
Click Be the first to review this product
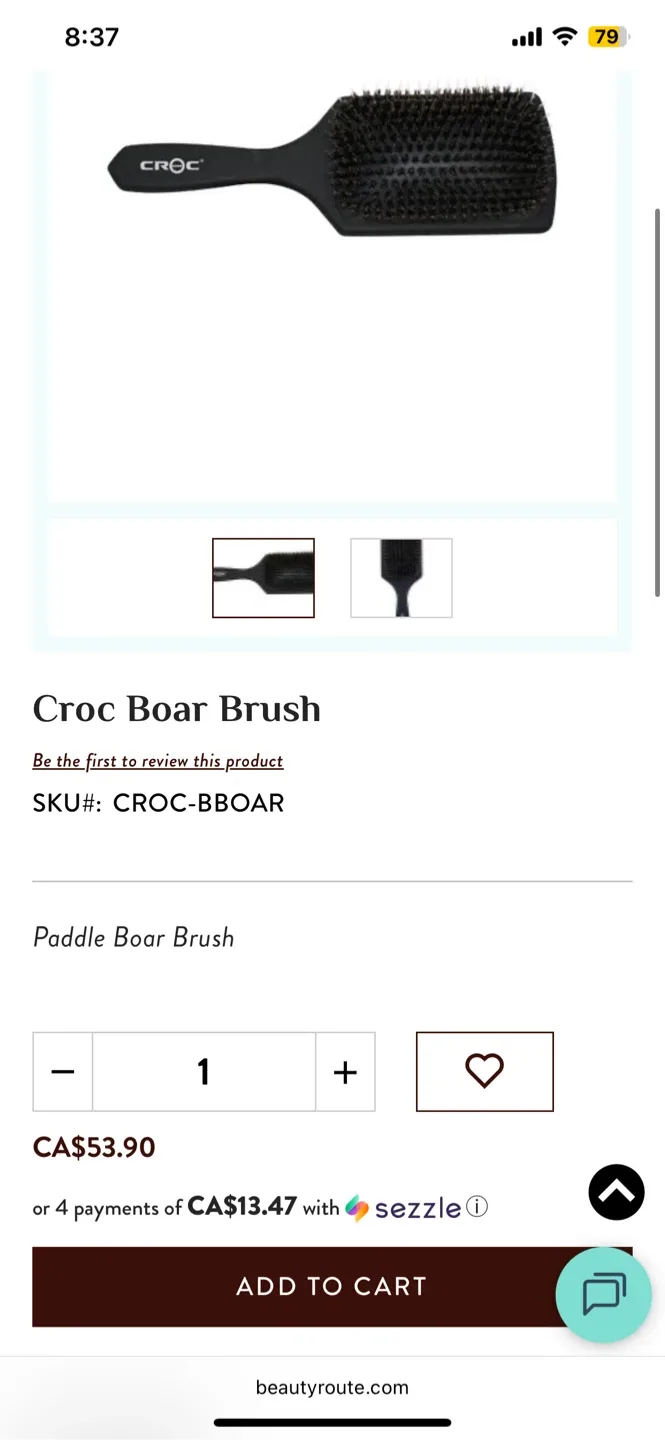pos(158,761)
